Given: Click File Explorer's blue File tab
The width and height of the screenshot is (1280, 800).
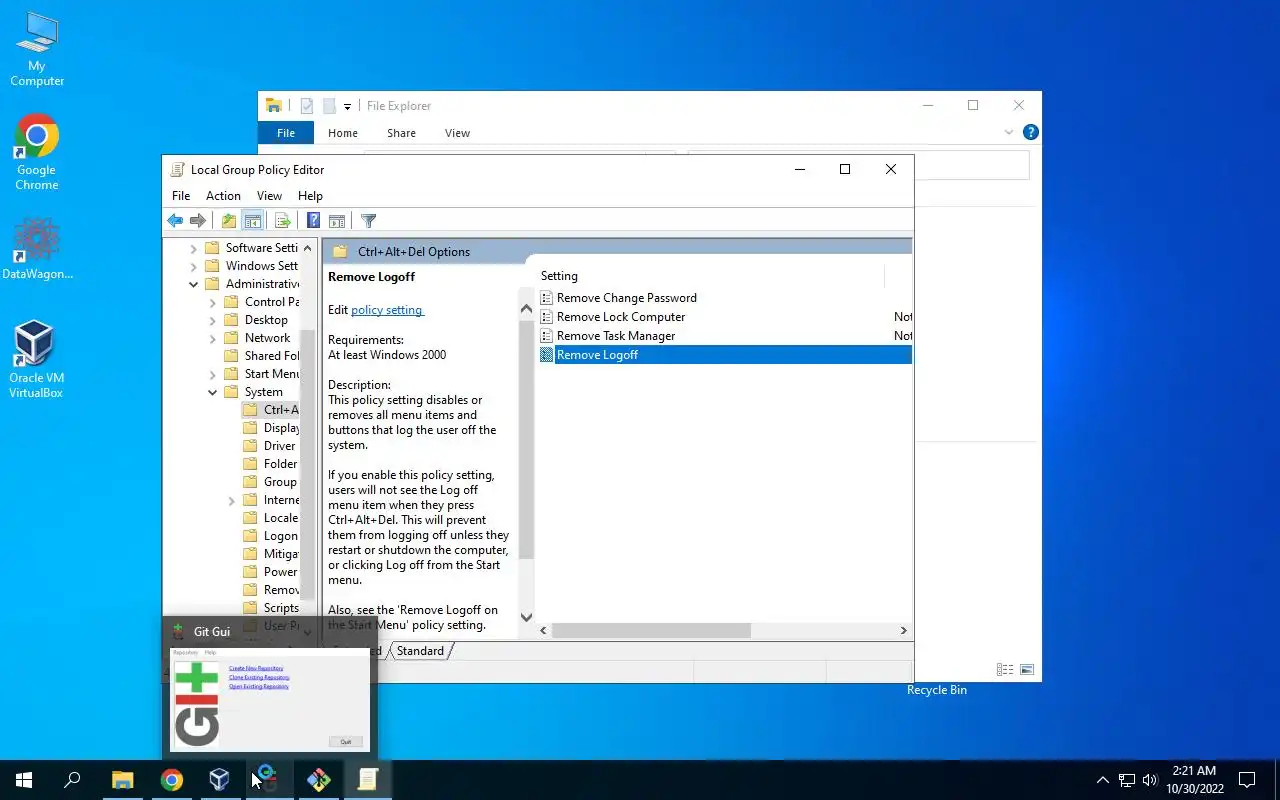Looking at the screenshot, I should coord(286,133).
